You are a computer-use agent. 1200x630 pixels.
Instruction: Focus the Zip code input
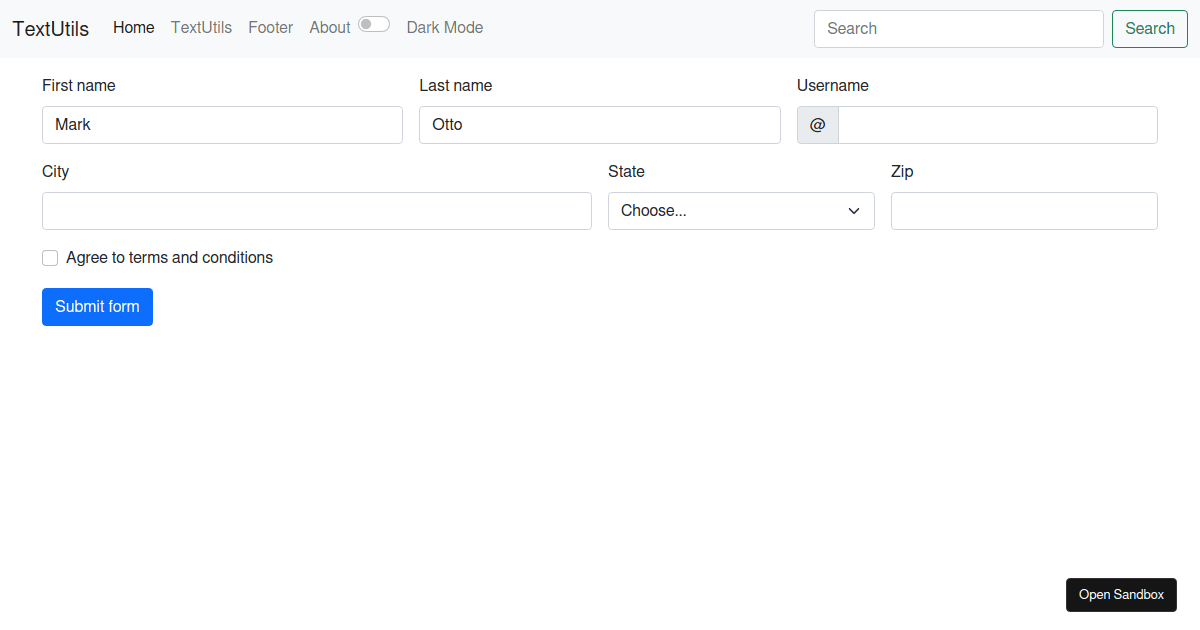point(1023,211)
